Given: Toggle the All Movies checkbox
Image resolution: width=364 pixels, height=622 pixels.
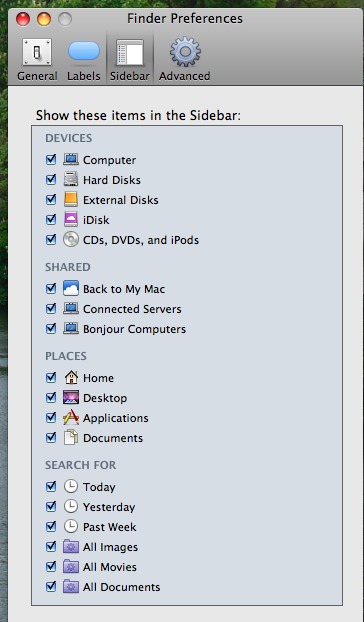Looking at the screenshot, I should point(51,567).
